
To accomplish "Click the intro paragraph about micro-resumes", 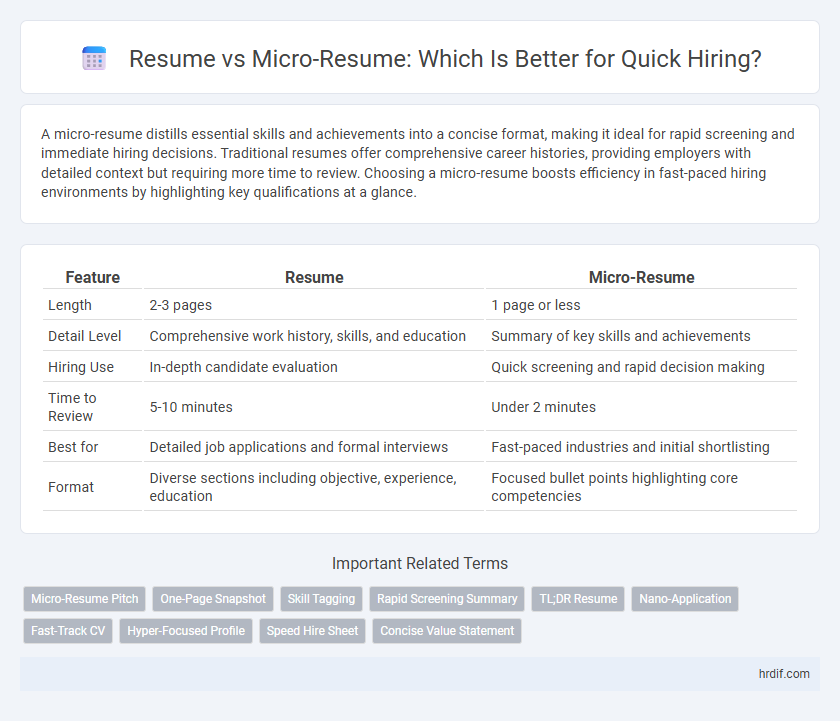I will pos(418,163).
